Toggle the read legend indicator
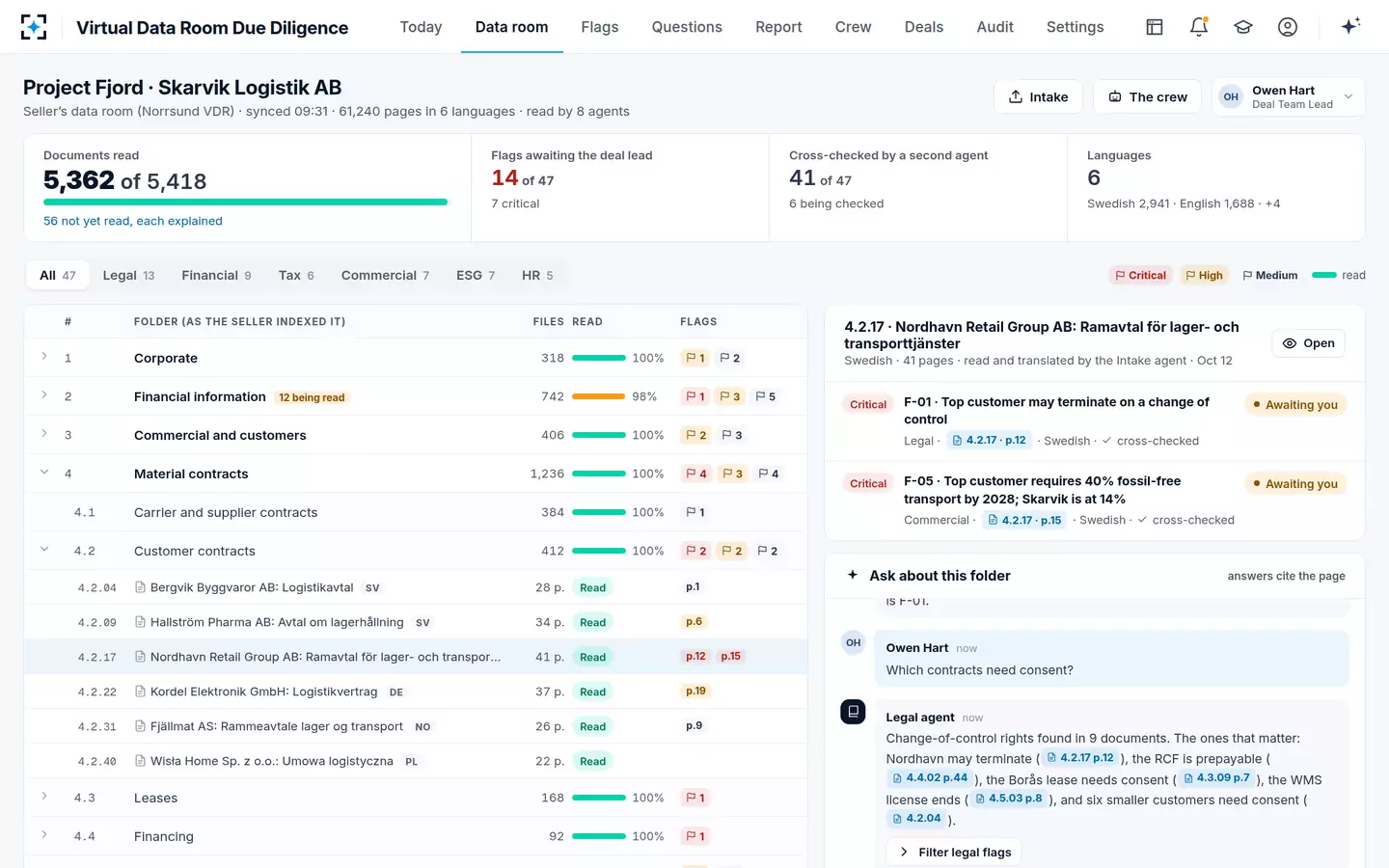 [x=1339, y=275]
